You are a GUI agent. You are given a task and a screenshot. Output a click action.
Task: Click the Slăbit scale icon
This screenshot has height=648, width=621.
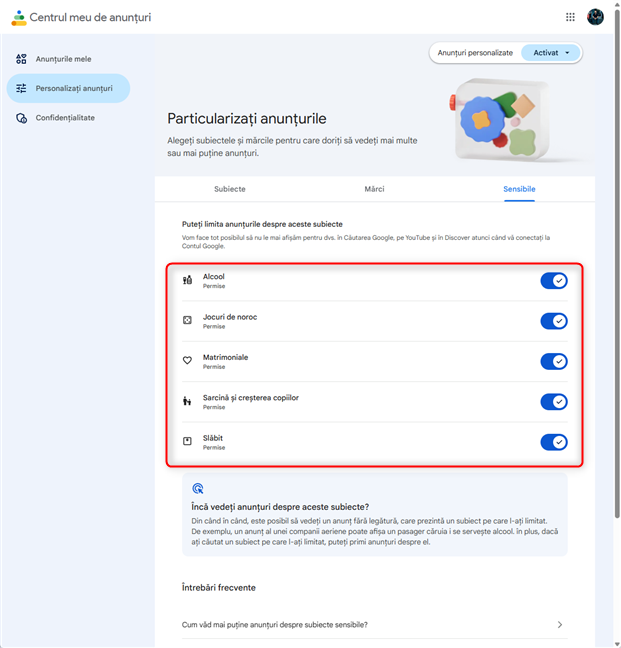pos(187,442)
